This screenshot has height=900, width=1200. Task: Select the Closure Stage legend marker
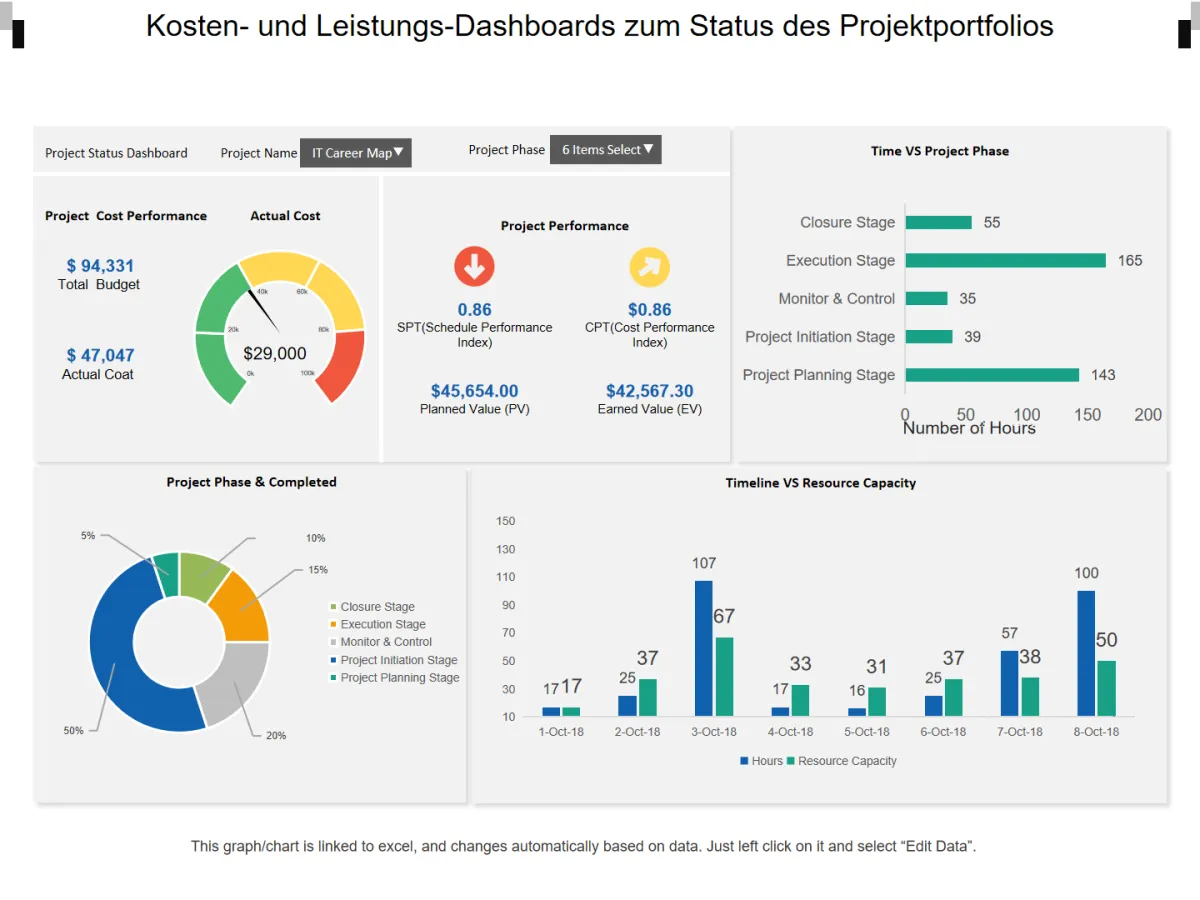[334, 607]
